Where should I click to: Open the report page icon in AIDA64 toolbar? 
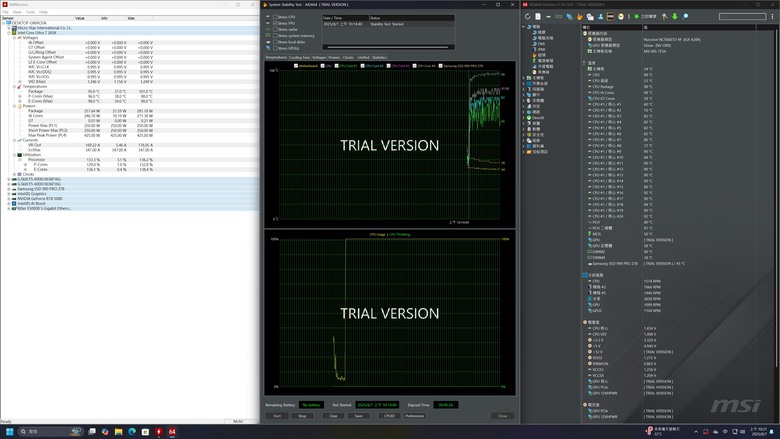538,16
